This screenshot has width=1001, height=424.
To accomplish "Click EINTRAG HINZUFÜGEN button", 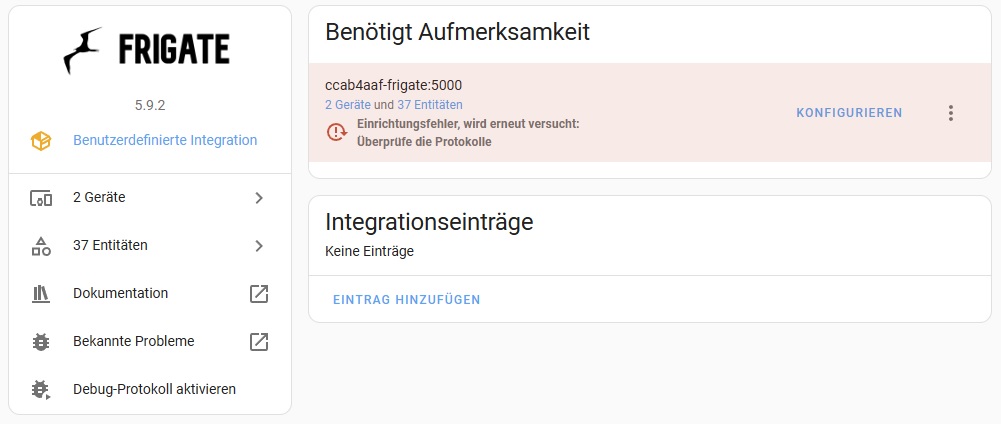I will pyautogui.click(x=406, y=299).
